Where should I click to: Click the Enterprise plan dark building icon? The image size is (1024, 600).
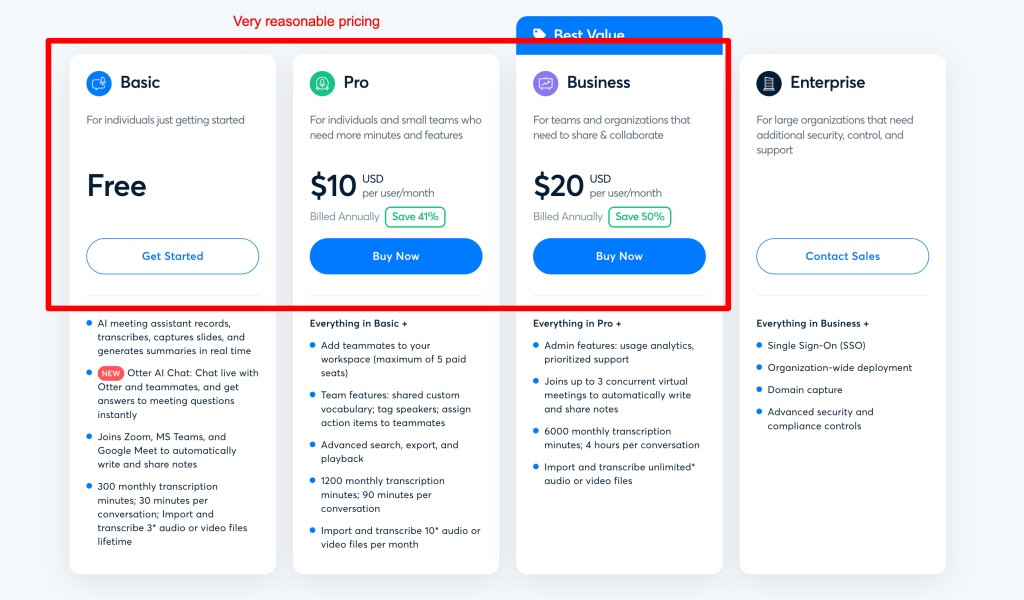pos(769,84)
